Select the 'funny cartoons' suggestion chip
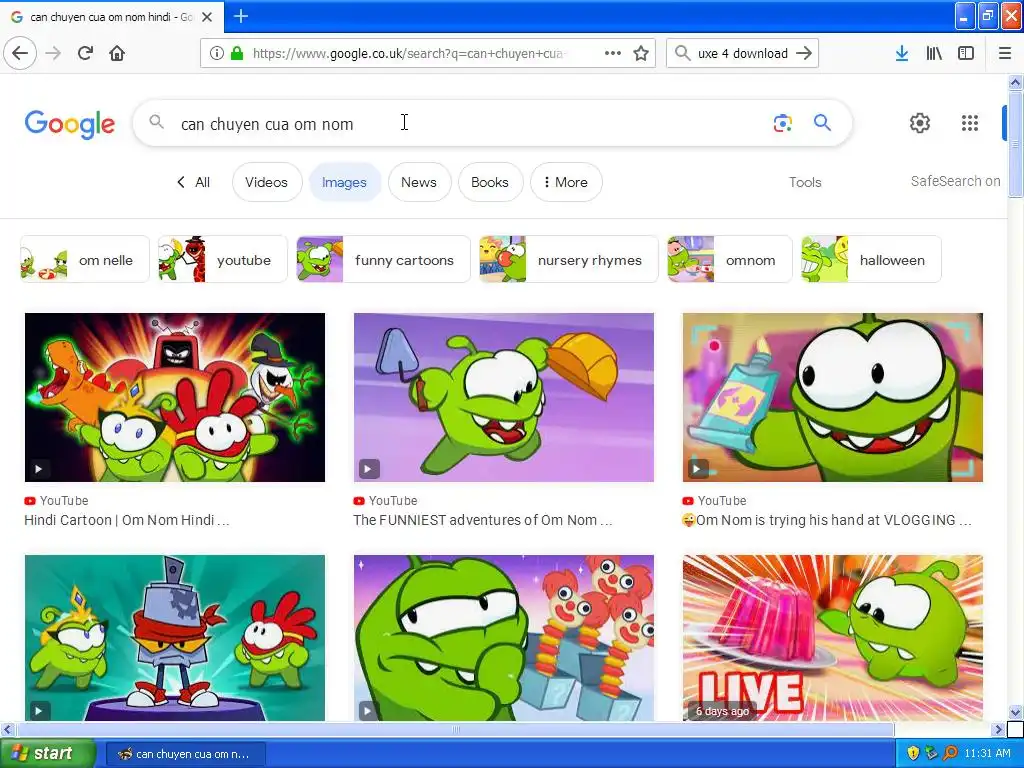1024x768 pixels. 383,259
